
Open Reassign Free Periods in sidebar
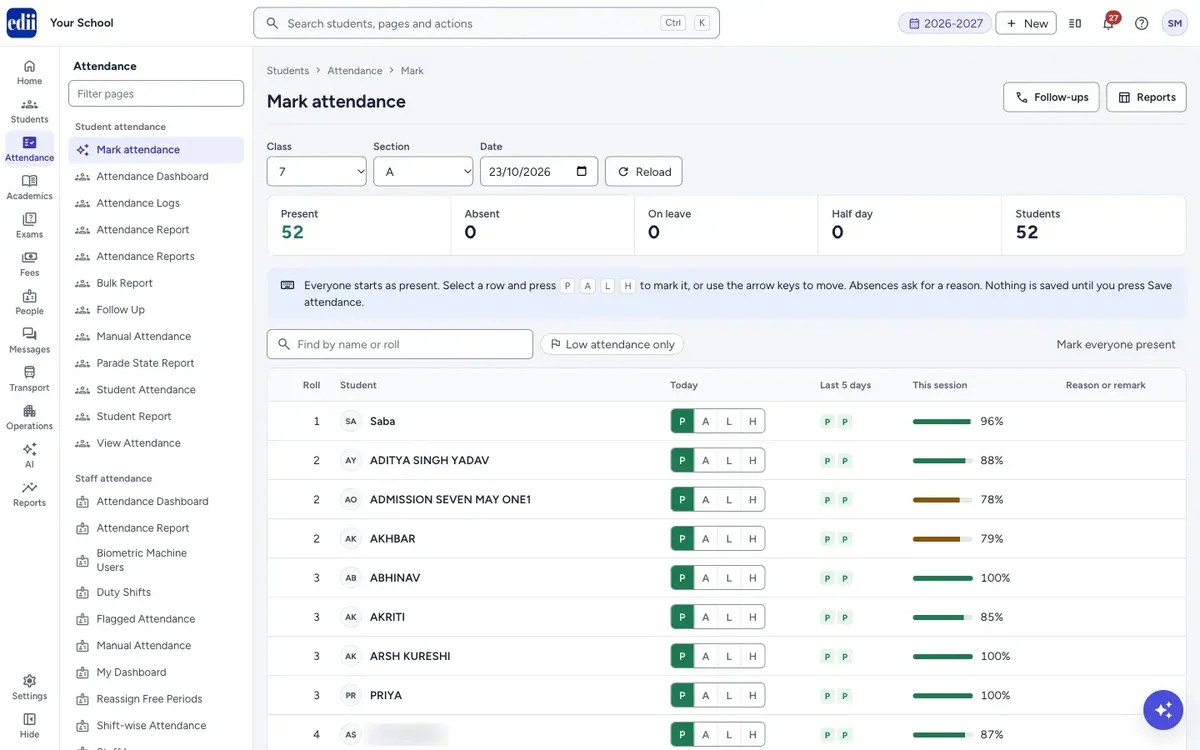coord(156,699)
